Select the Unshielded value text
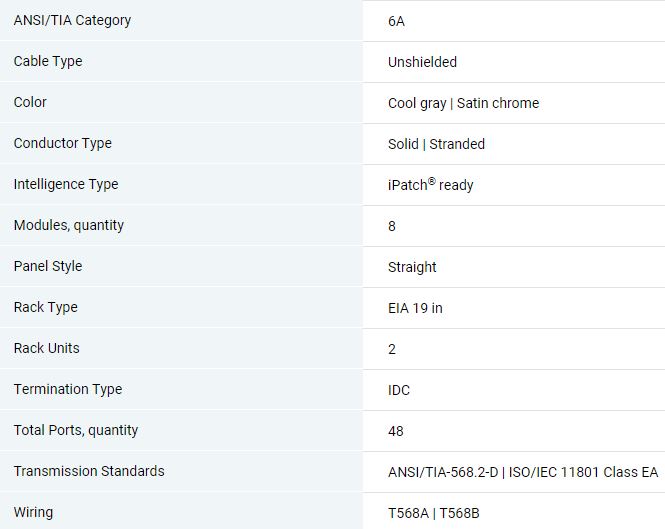Screen dimensions: 665x529 tap(422, 62)
